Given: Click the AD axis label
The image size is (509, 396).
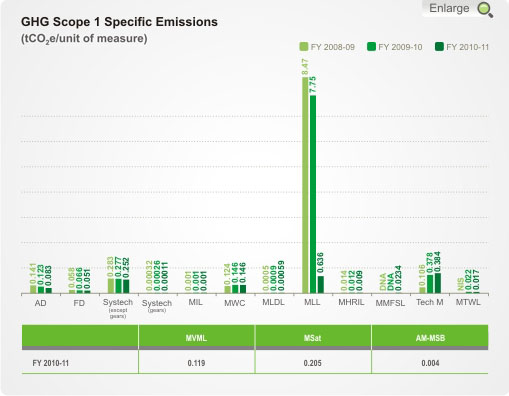Looking at the screenshot, I should point(41,303).
